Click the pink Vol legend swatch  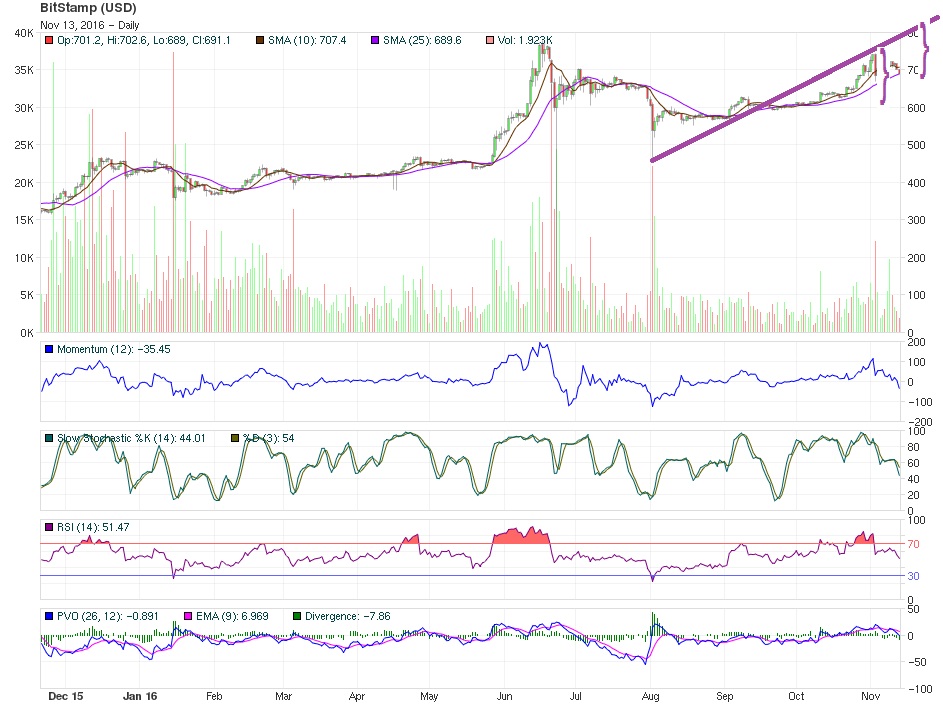pos(490,40)
